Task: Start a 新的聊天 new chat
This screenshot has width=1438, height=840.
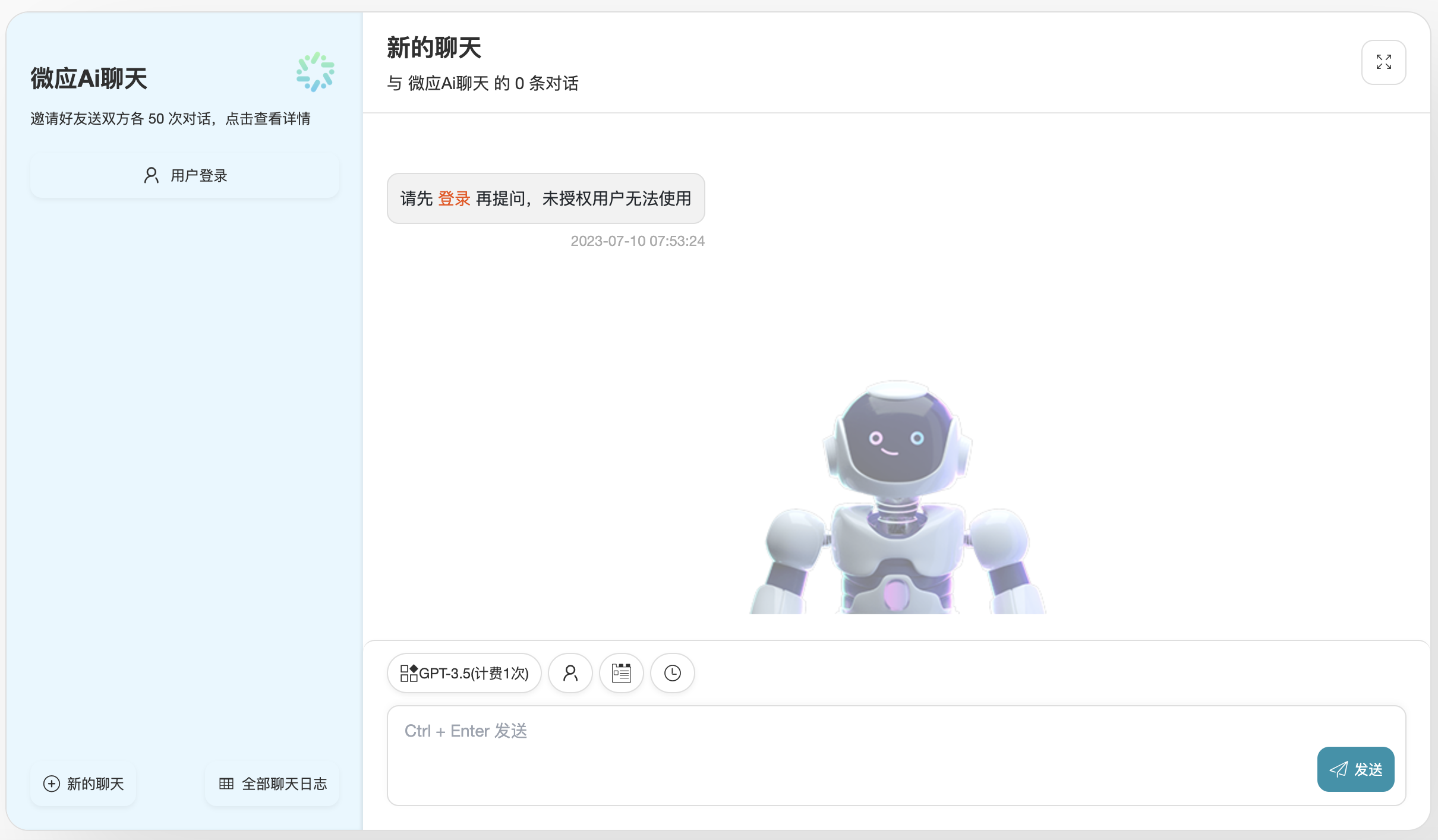Action: [83, 784]
